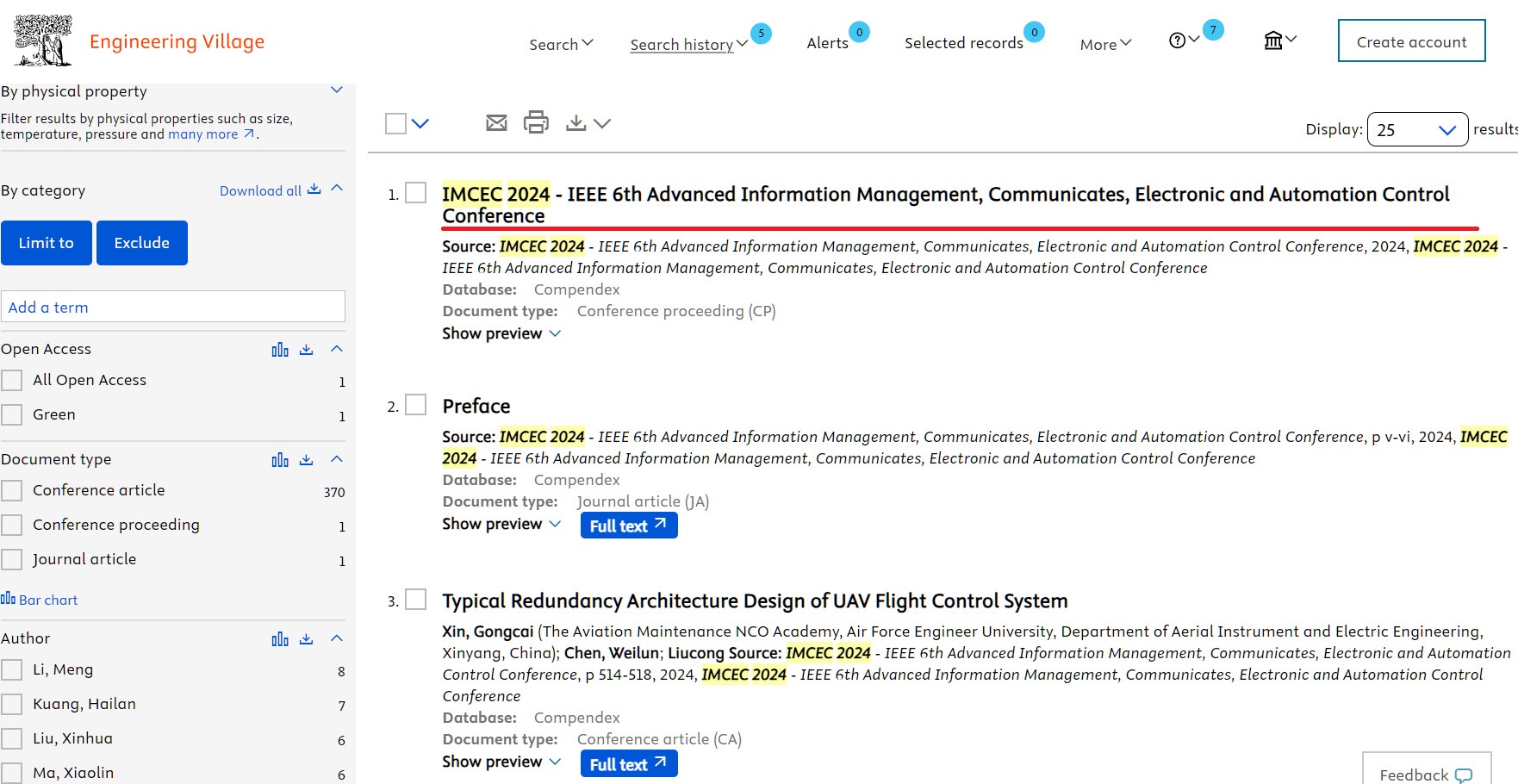Tick the All Open Access checkbox
Image resolution: width=1518 pixels, height=784 pixels.
click(x=12, y=381)
